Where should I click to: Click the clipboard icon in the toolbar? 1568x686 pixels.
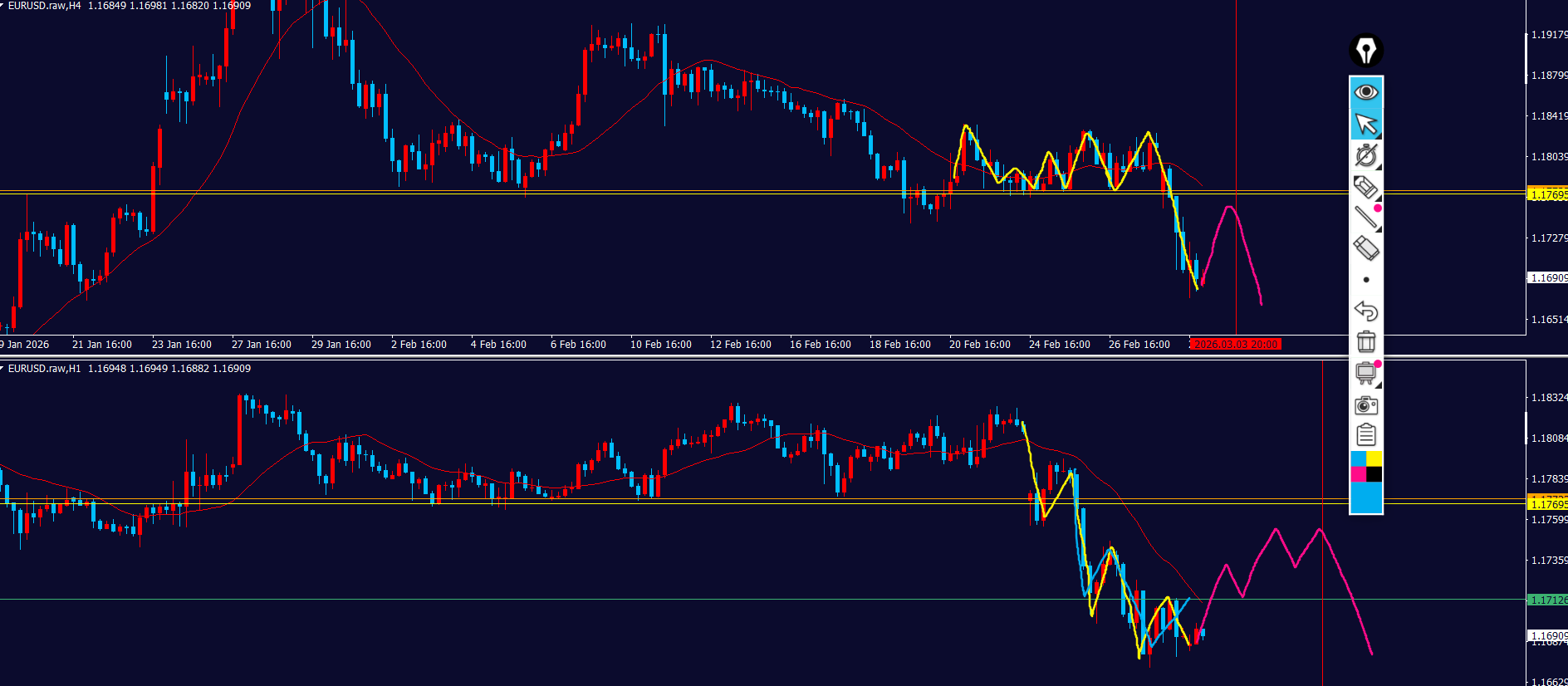(1366, 435)
